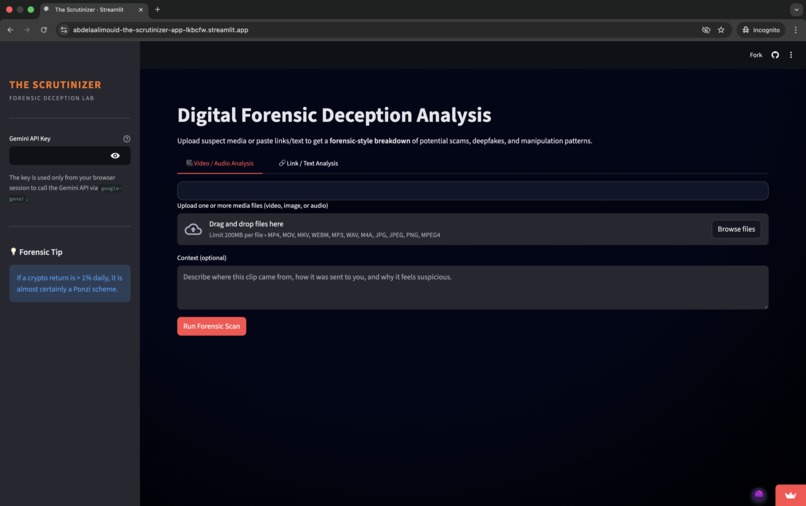Click the Drag and drop files here text
806x506 pixels.
[x=246, y=224]
